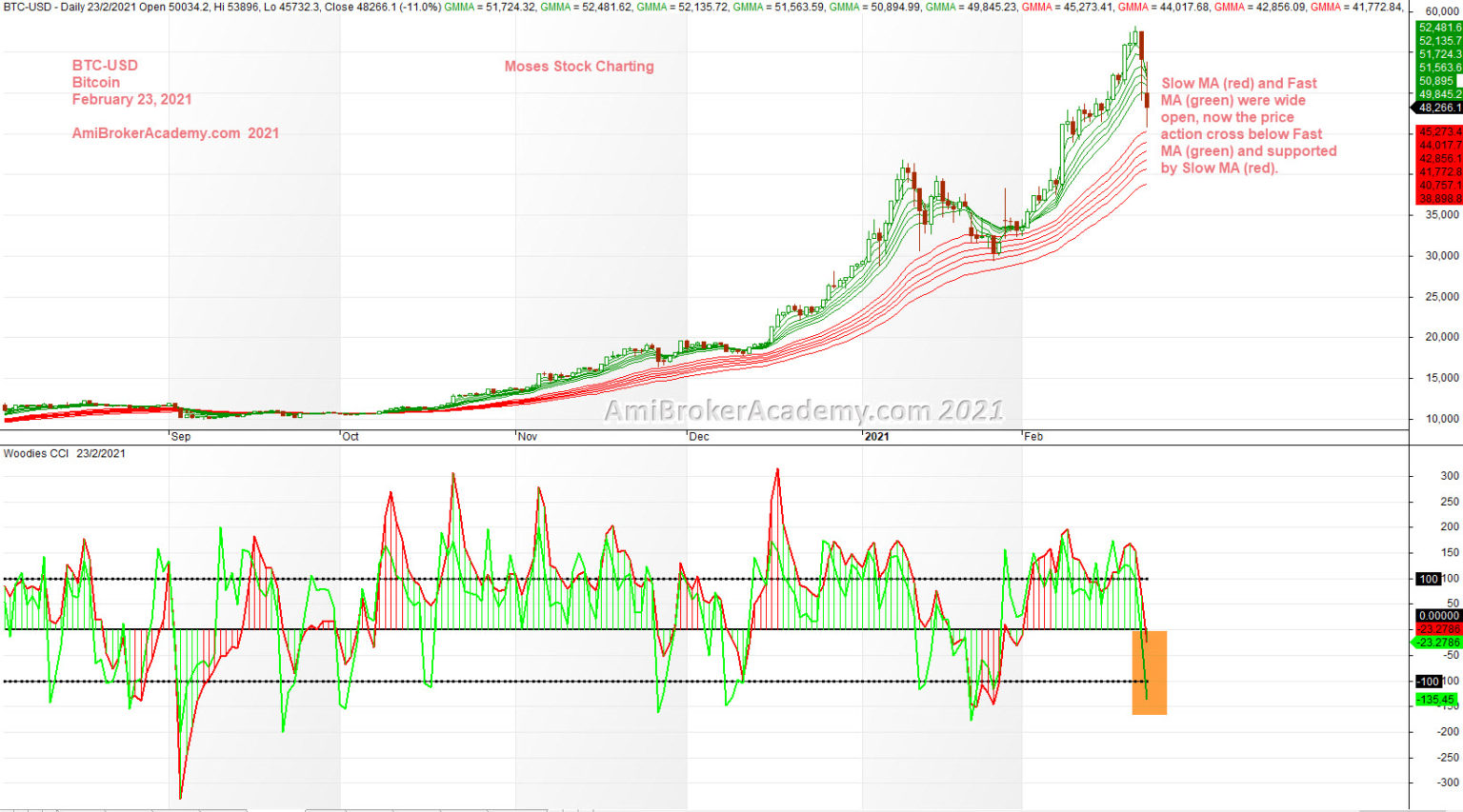The image size is (1463, 812).
Task: Click the 30,000 price axis label
Action: tap(1442, 256)
